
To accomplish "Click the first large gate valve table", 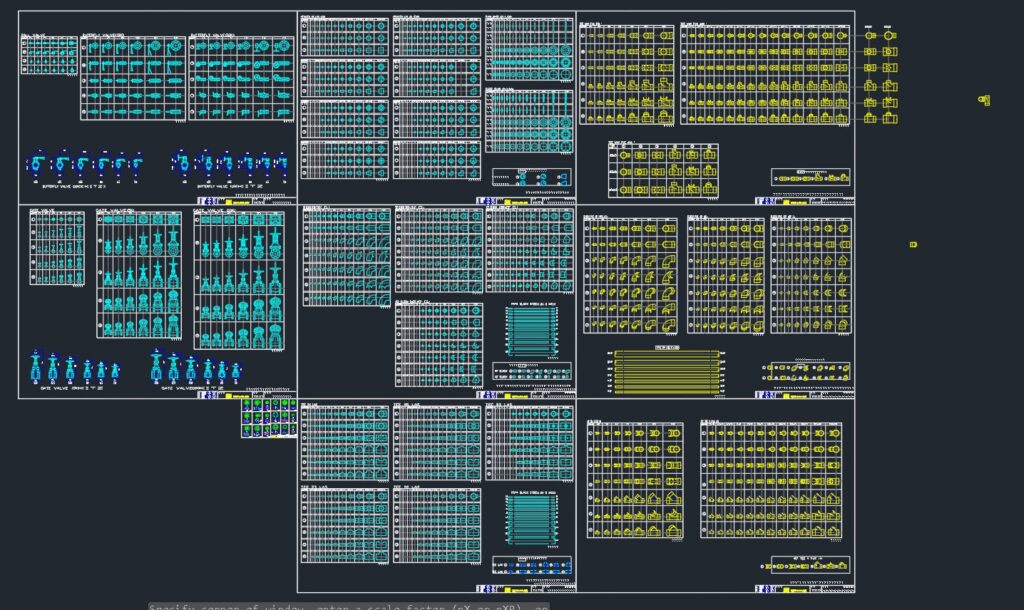I will point(139,275).
